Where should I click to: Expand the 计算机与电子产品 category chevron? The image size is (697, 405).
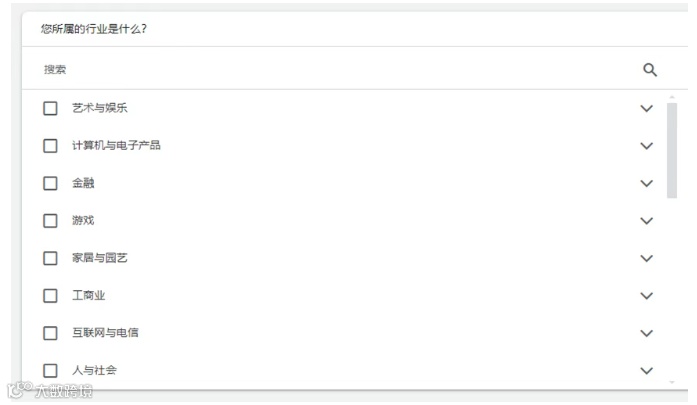tap(646, 146)
